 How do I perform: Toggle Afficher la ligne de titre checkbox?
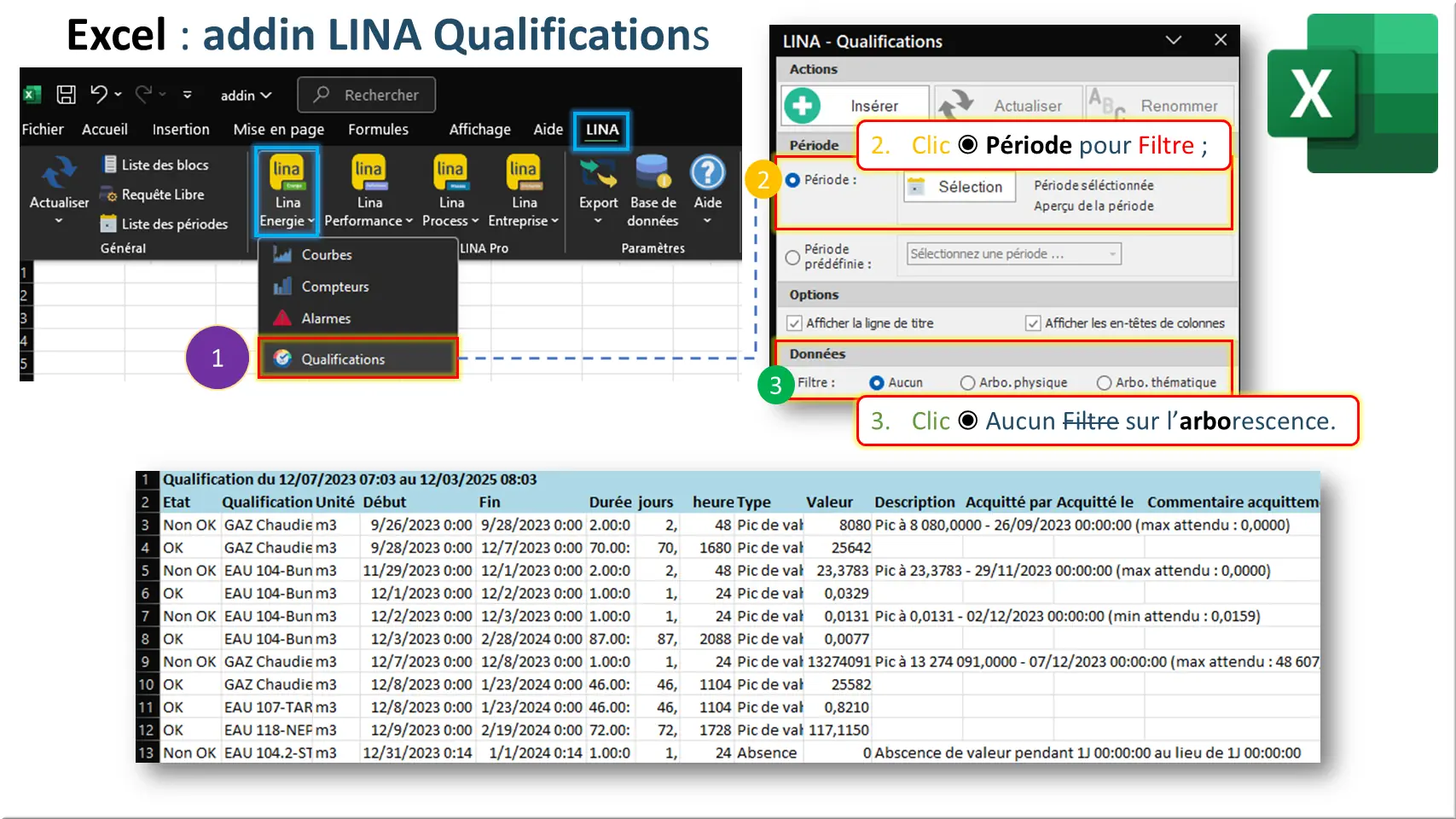click(x=794, y=323)
